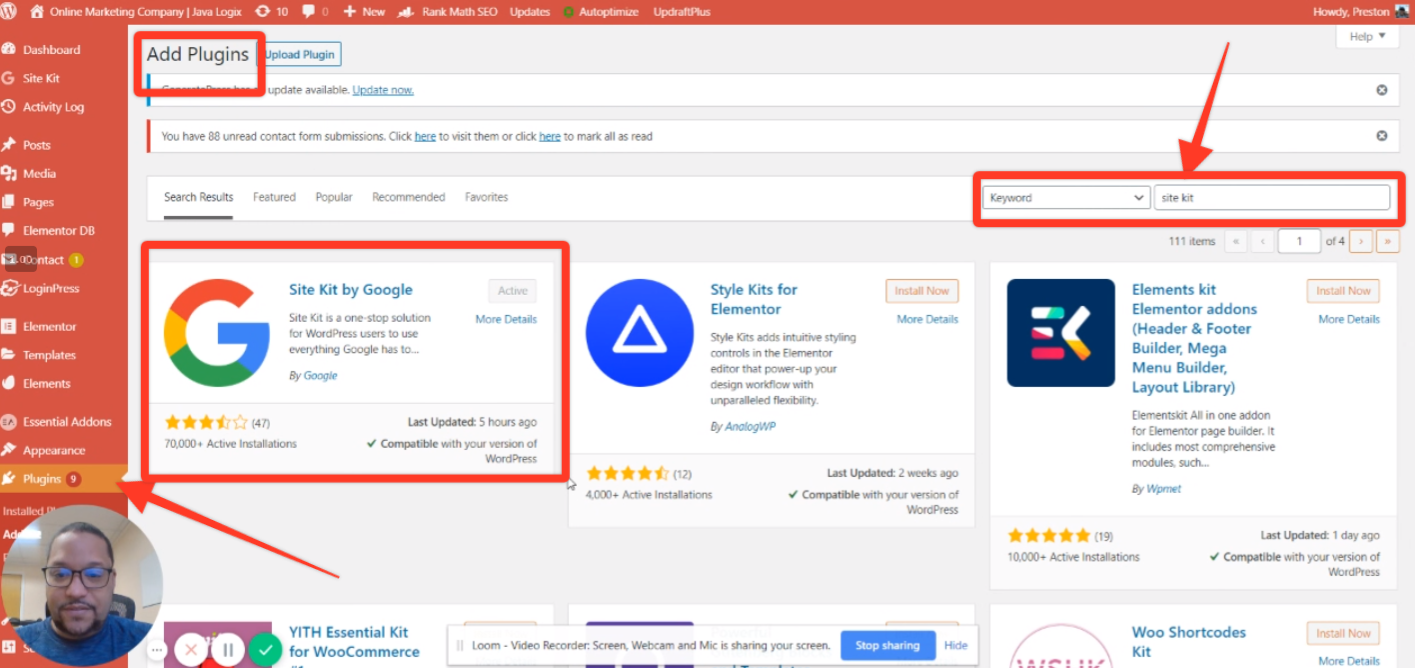Install Woo Shortcodes Kit plugin
Screen dimensions: 1415x668
pos(1343,633)
